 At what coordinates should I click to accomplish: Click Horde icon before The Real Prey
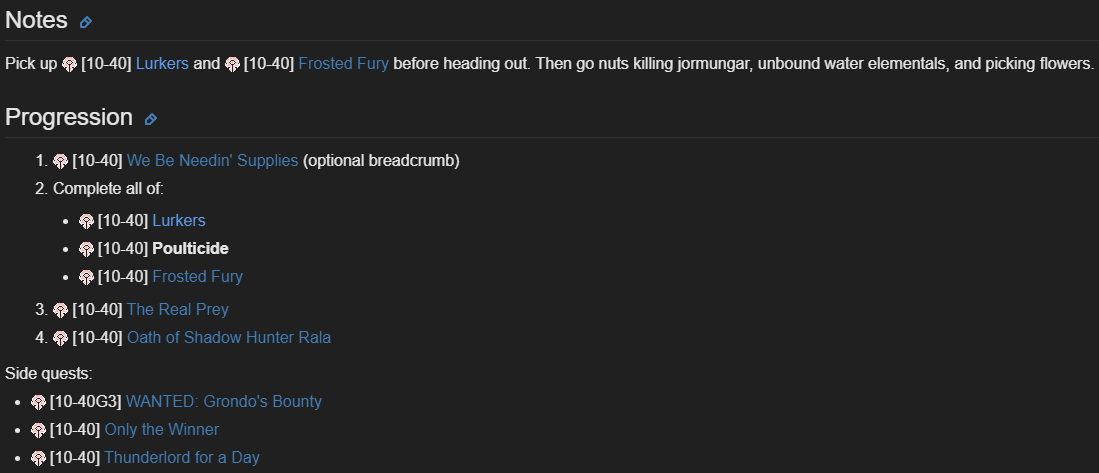point(61,310)
